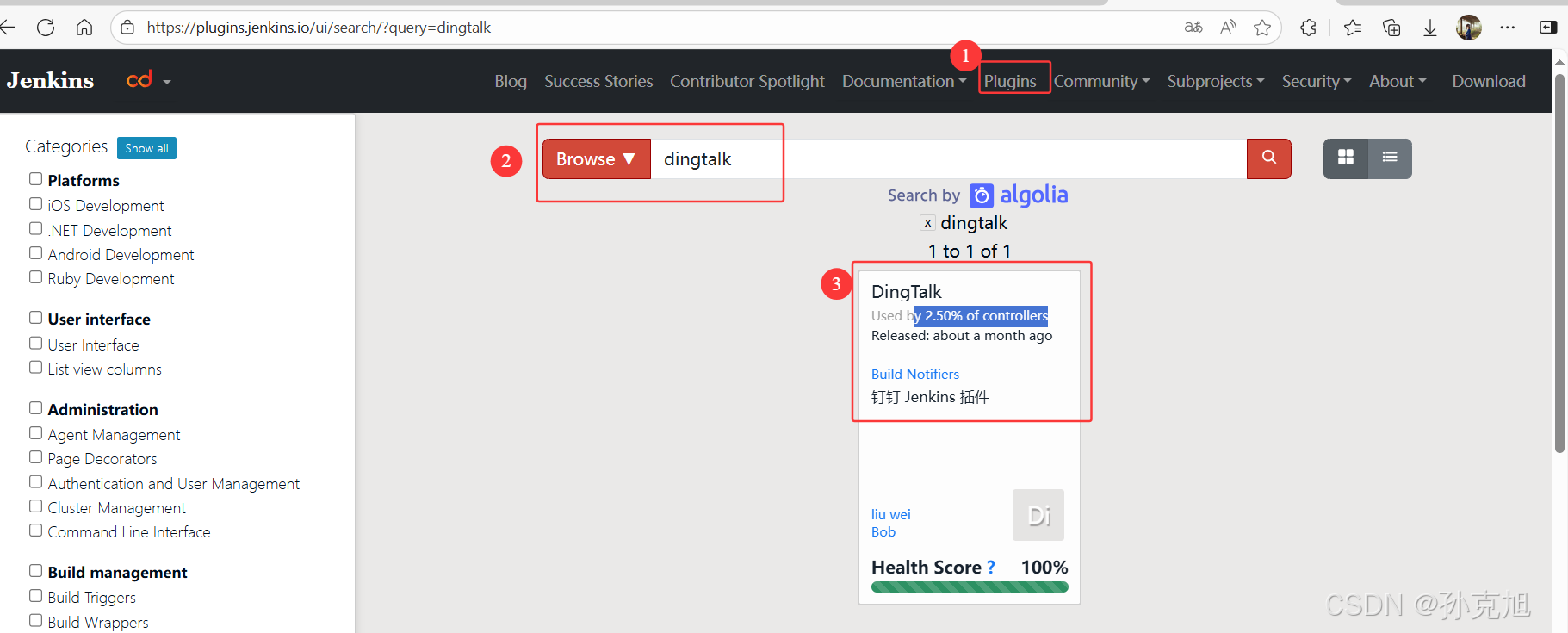This screenshot has height=633, width=1568.
Task: Click the back arrow in the browser
Action: [8, 28]
